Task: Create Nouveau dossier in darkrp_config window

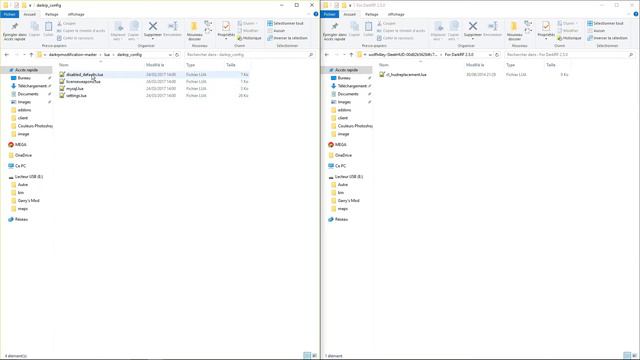Action: click(194, 31)
